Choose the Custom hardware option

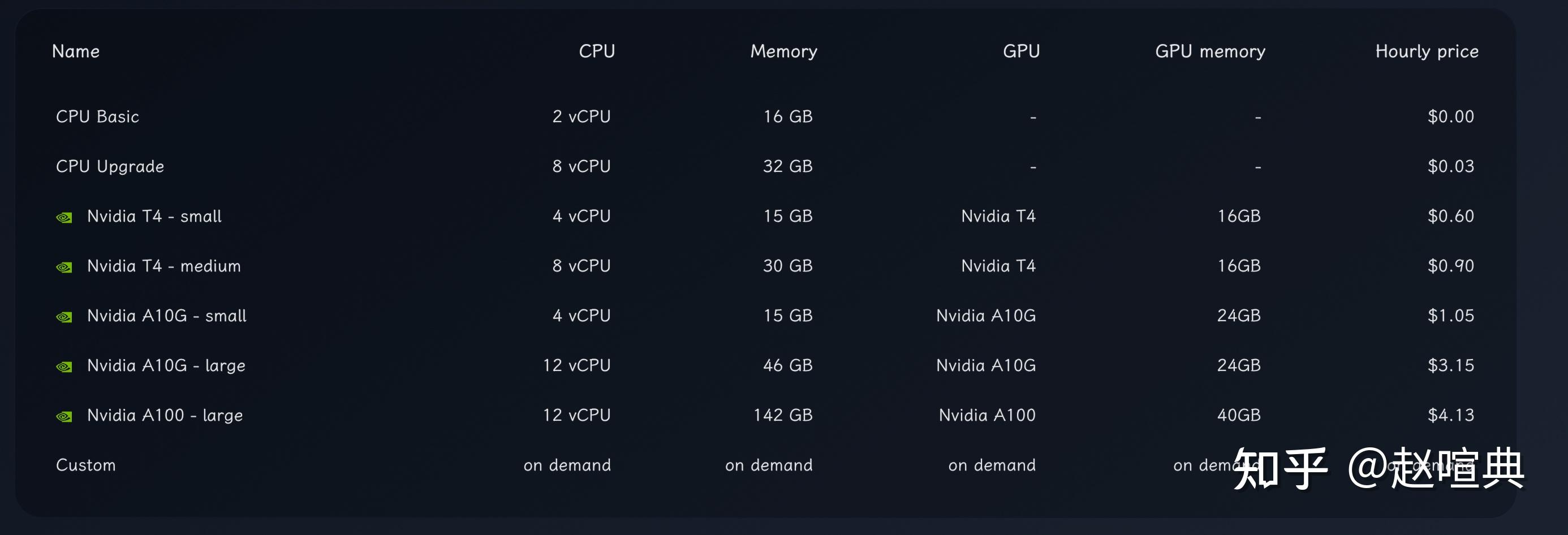coord(86,465)
